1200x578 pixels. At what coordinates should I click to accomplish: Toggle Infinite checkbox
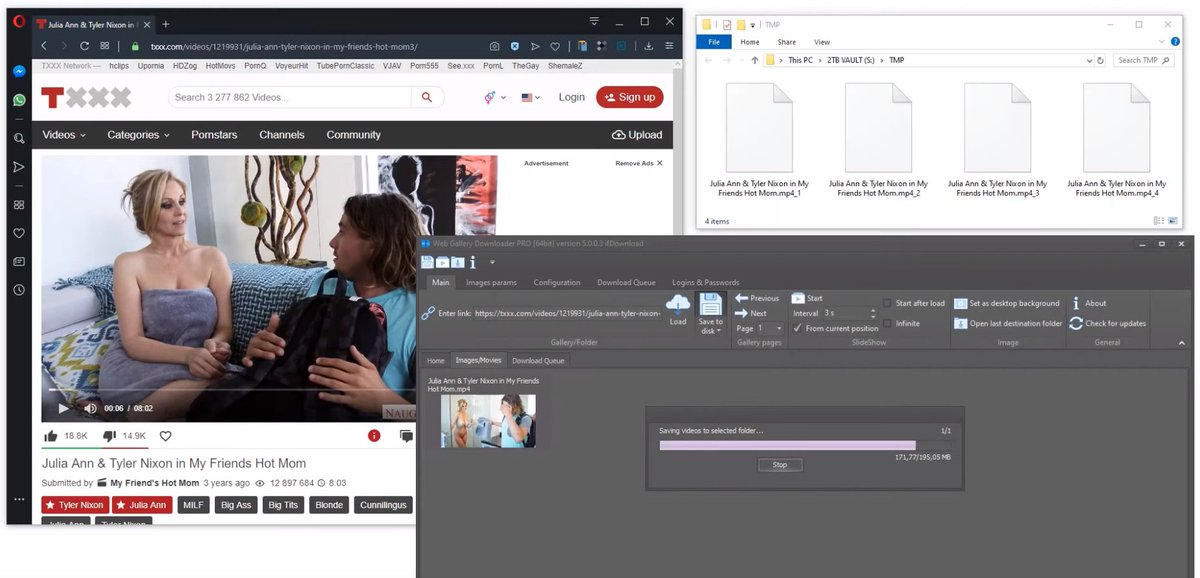(888, 323)
